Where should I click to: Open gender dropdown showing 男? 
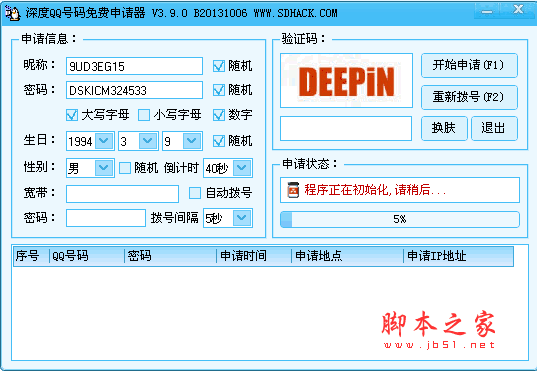pyautogui.click(x=104, y=168)
